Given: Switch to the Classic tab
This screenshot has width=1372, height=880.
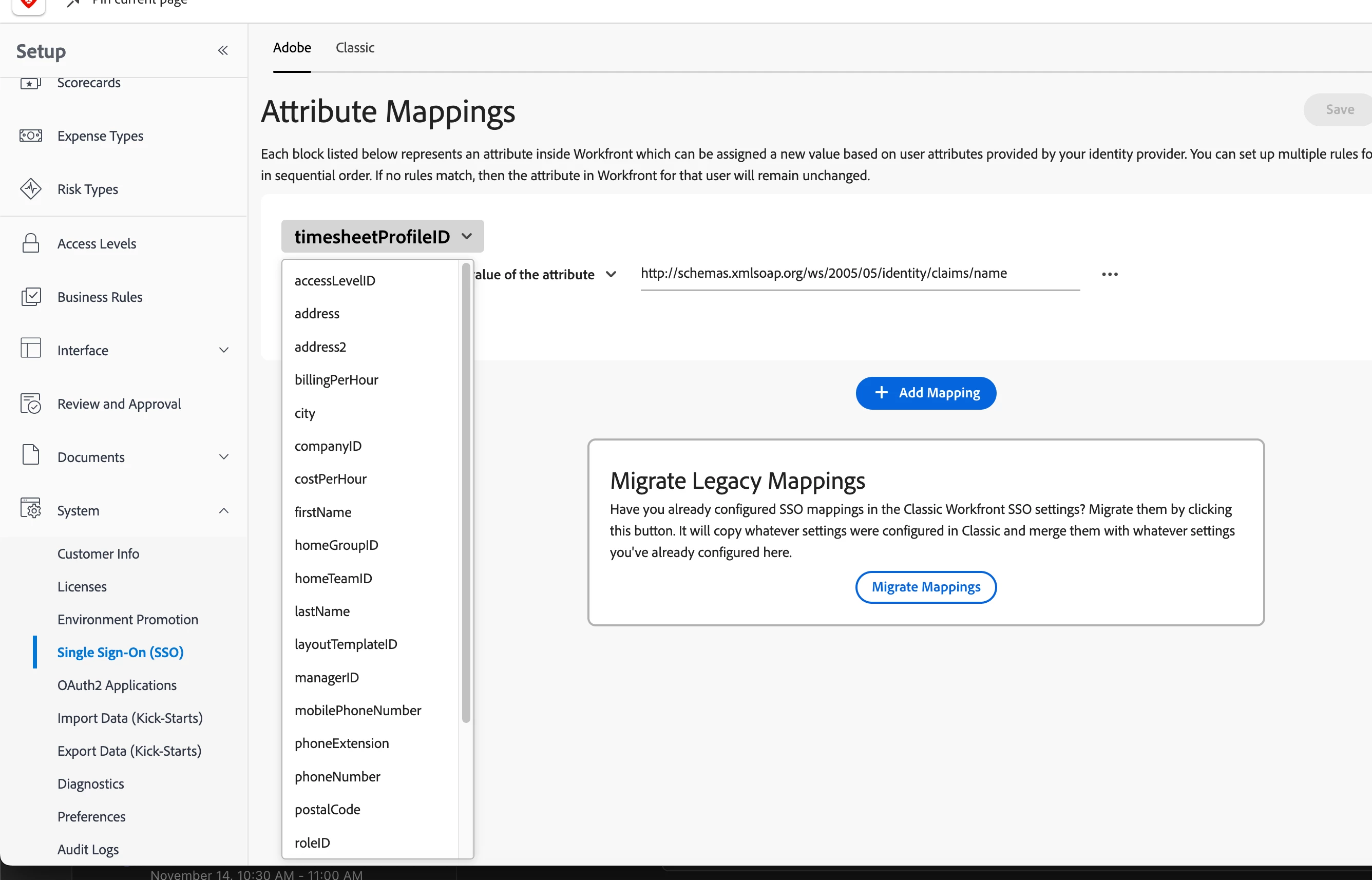Looking at the screenshot, I should point(355,48).
